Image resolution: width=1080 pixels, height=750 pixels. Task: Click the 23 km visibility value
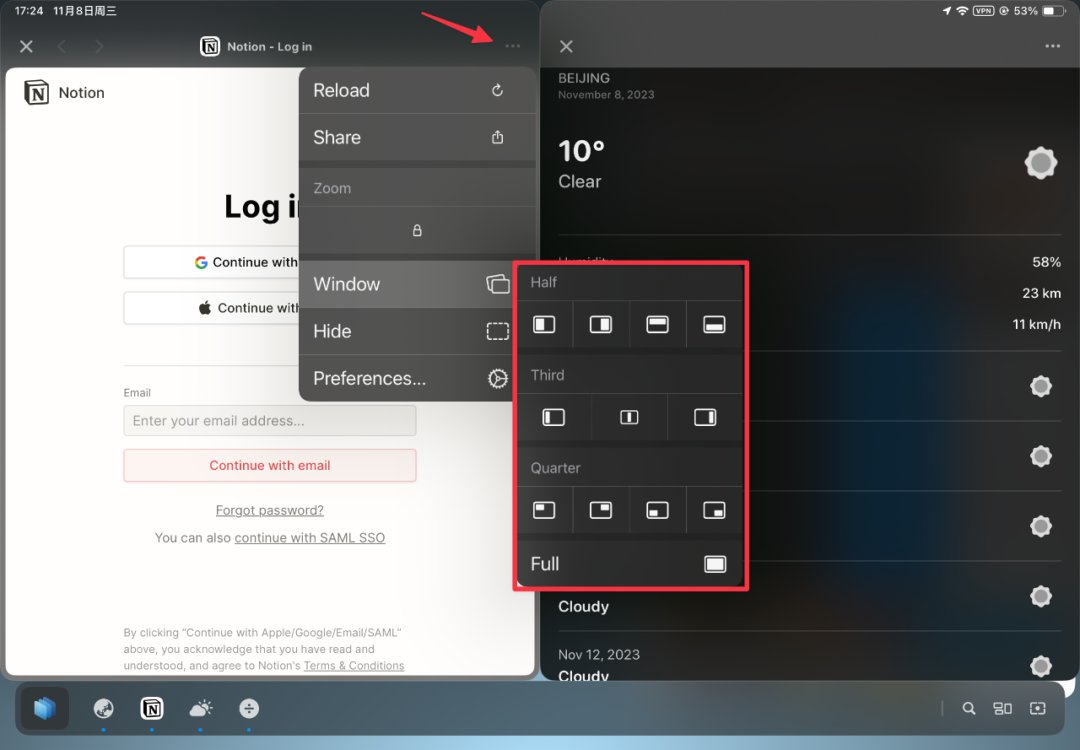click(1041, 293)
